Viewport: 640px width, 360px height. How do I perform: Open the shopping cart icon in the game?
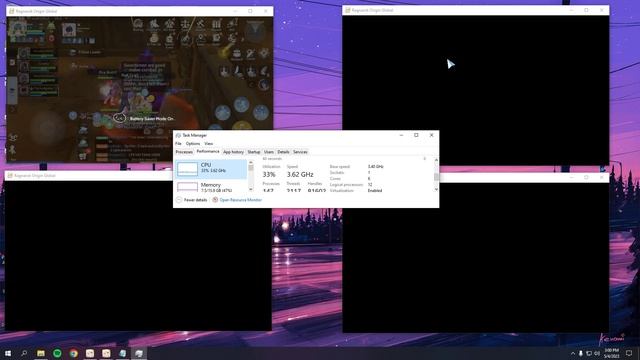point(83,156)
